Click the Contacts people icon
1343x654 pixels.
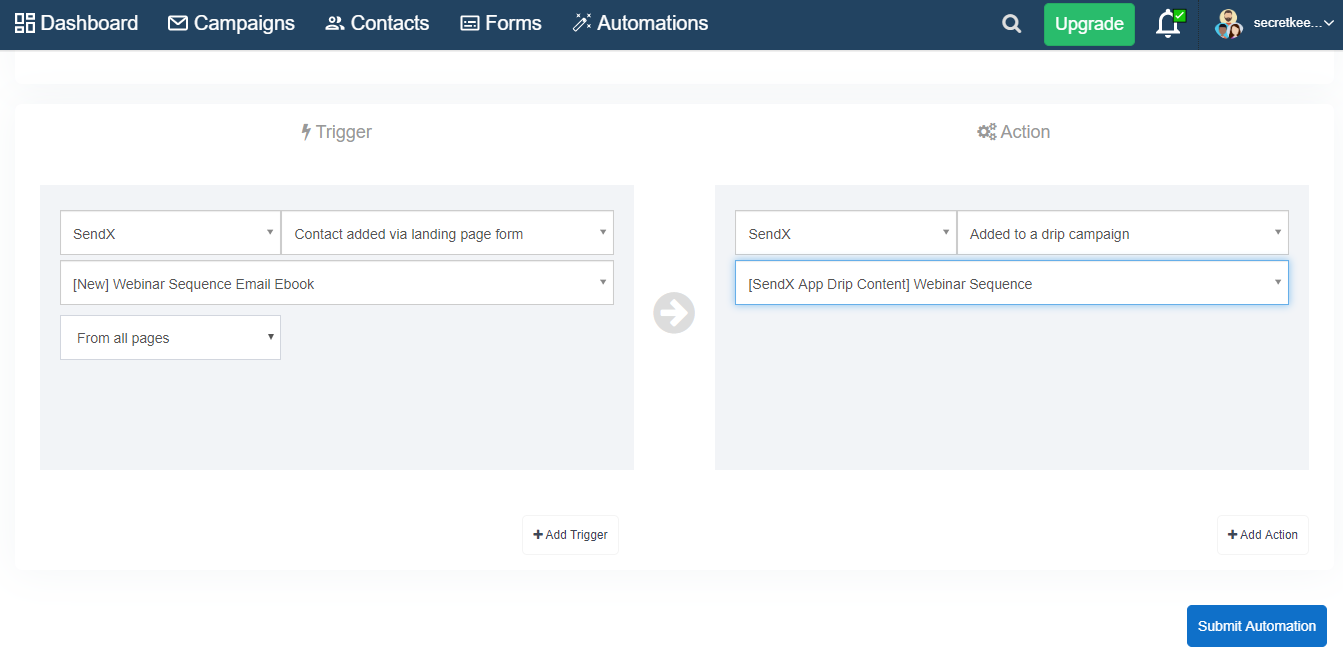coord(335,23)
